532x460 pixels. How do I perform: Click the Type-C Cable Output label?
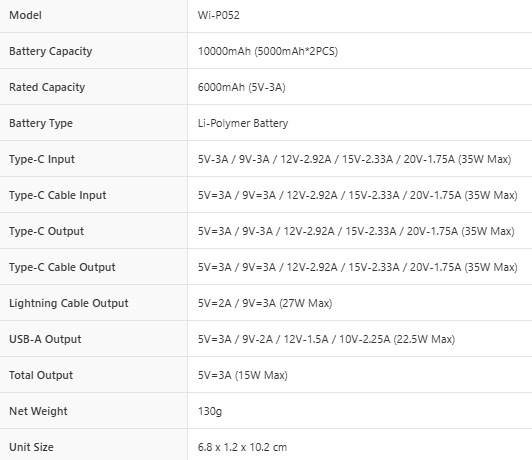tap(62, 267)
